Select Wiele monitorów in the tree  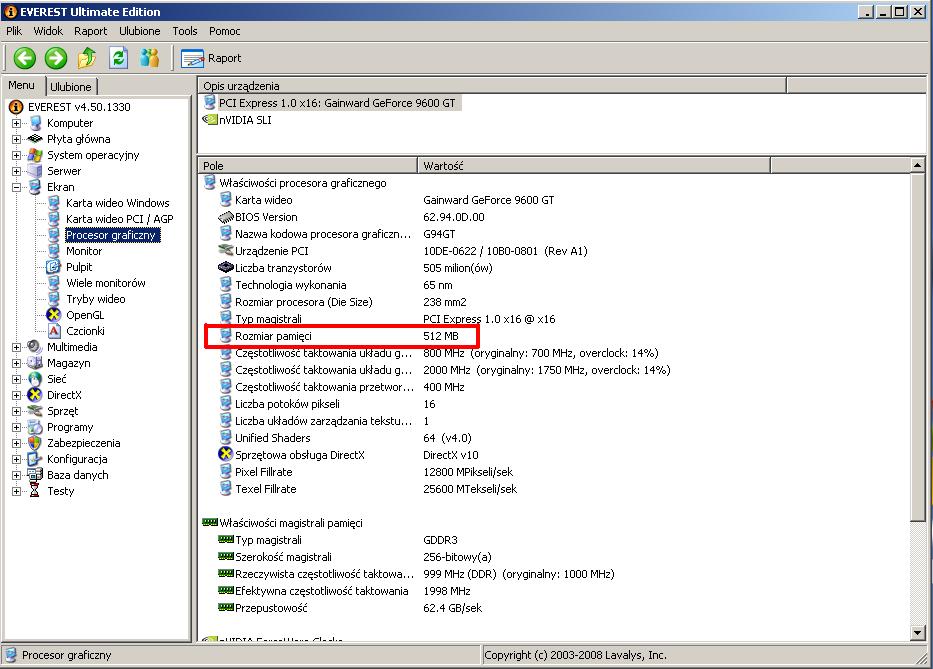[x=106, y=283]
